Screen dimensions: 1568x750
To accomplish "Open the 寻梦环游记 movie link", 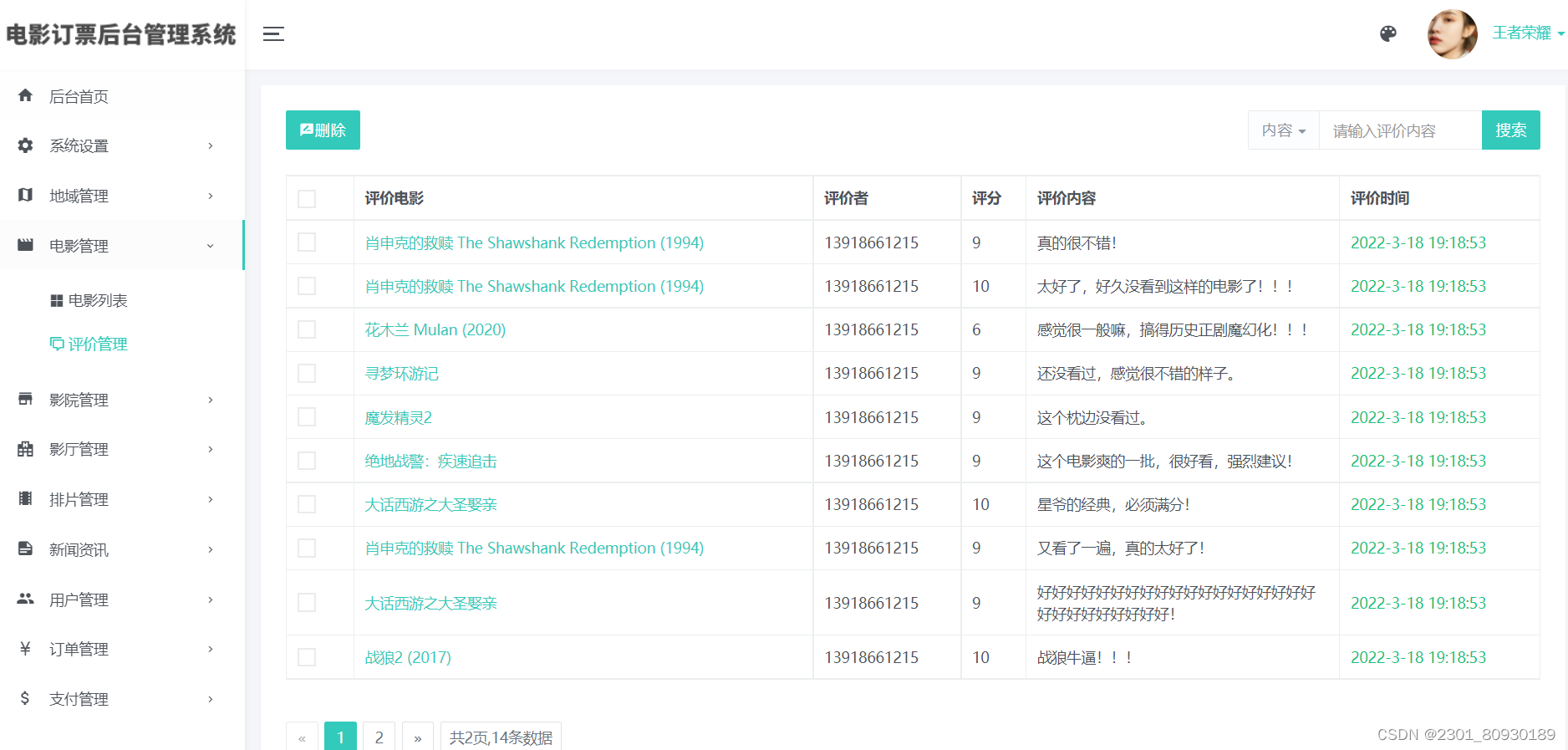I will coord(401,374).
